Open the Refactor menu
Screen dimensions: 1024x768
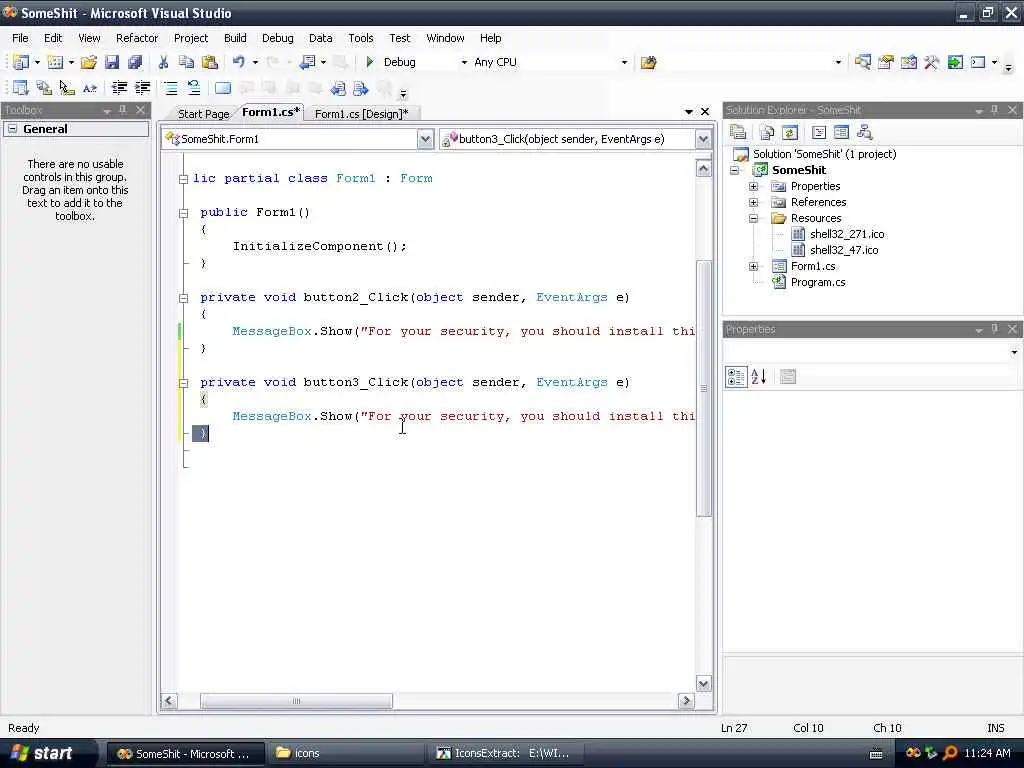point(137,38)
